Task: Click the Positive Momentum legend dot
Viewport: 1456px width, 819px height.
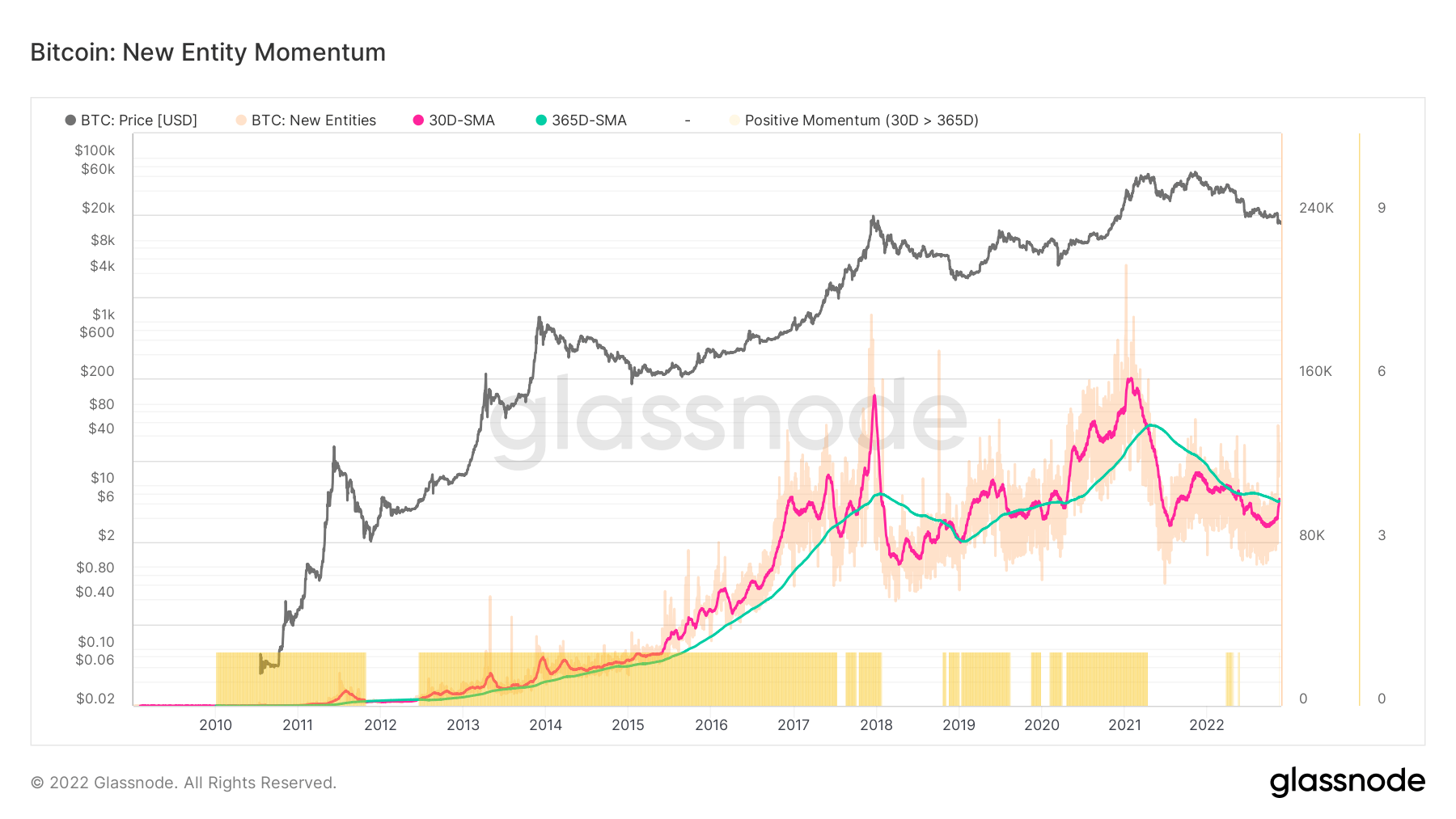Action: pyautogui.click(x=734, y=120)
